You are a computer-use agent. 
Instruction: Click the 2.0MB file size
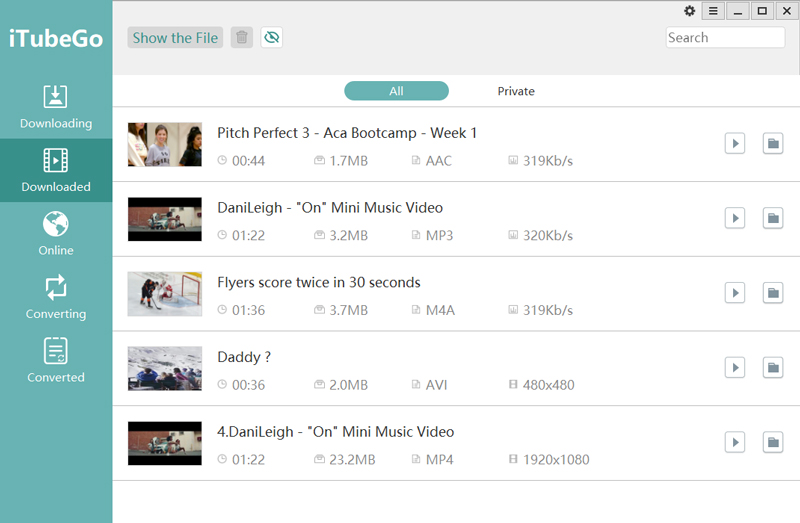pyautogui.click(x=348, y=385)
